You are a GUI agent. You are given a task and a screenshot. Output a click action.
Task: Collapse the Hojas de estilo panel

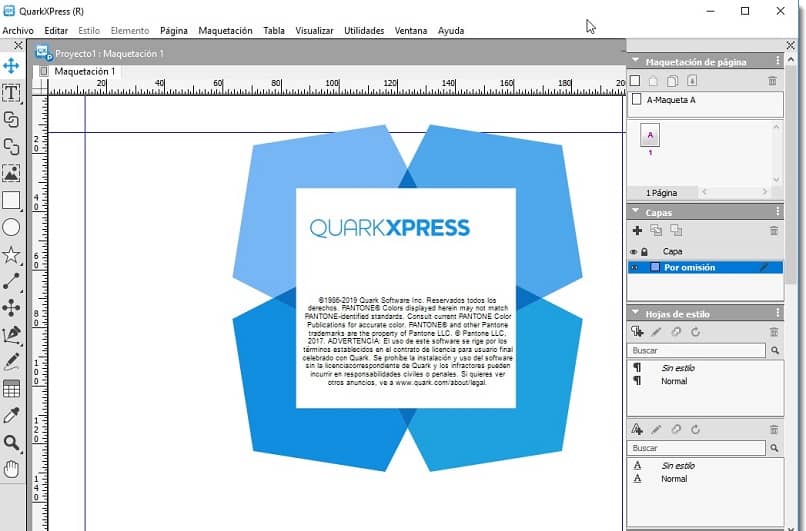(636, 313)
